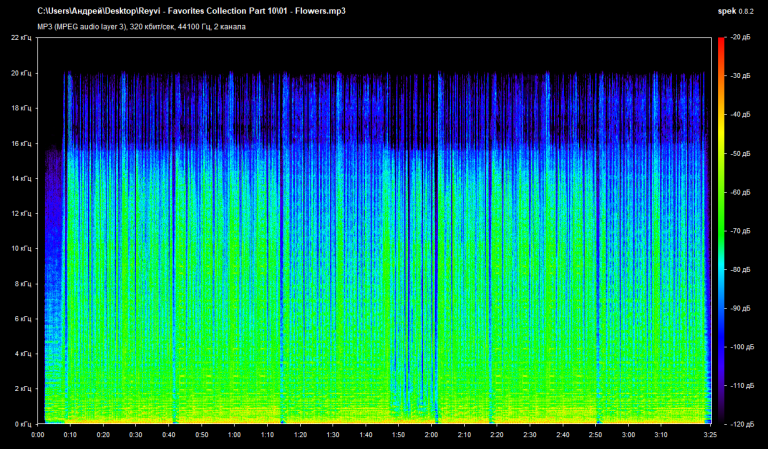This screenshot has height=449, width=768.
Task: Select the 20 кГц frequency label
Action: [21, 73]
